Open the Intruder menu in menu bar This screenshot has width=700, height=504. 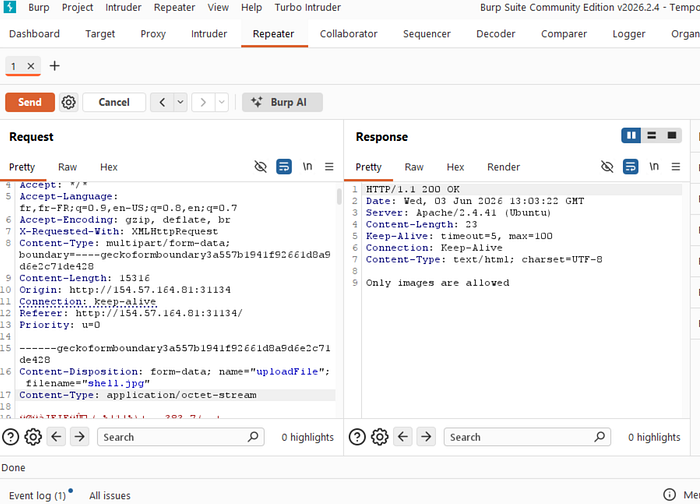coord(123,8)
